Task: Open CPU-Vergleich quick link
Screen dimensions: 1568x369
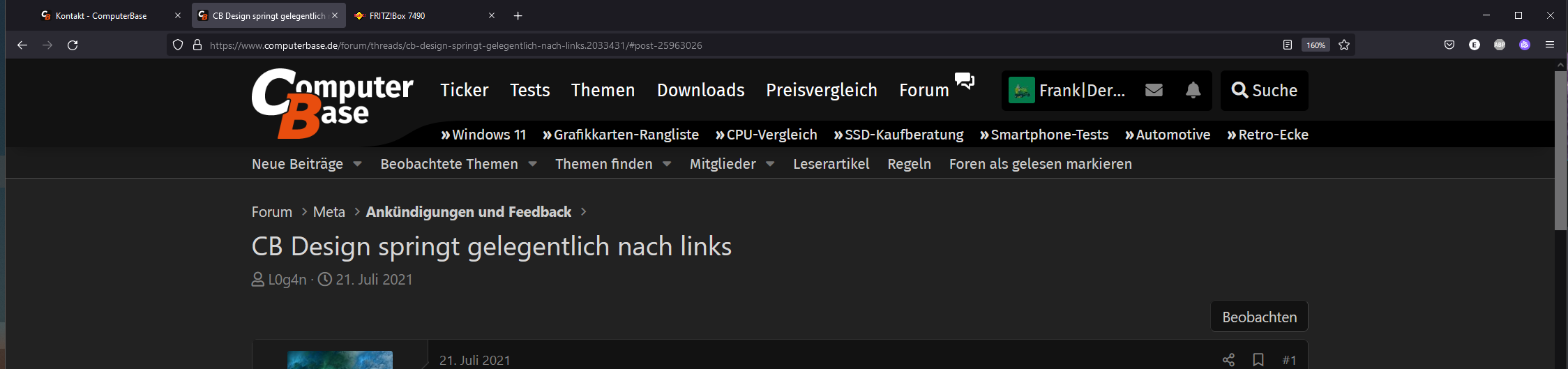Action: coord(767,135)
